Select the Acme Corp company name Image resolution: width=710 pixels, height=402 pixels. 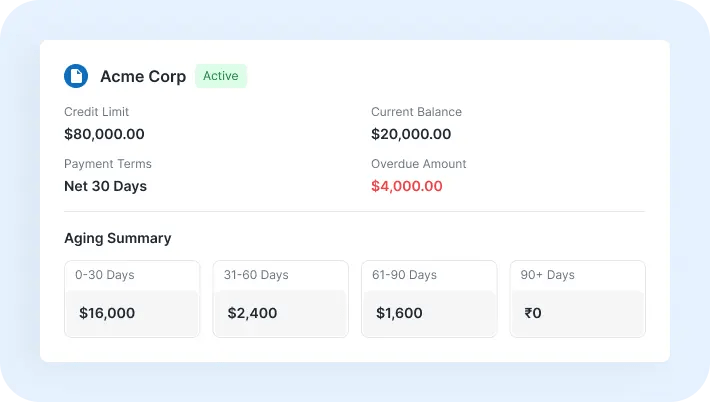tap(143, 77)
